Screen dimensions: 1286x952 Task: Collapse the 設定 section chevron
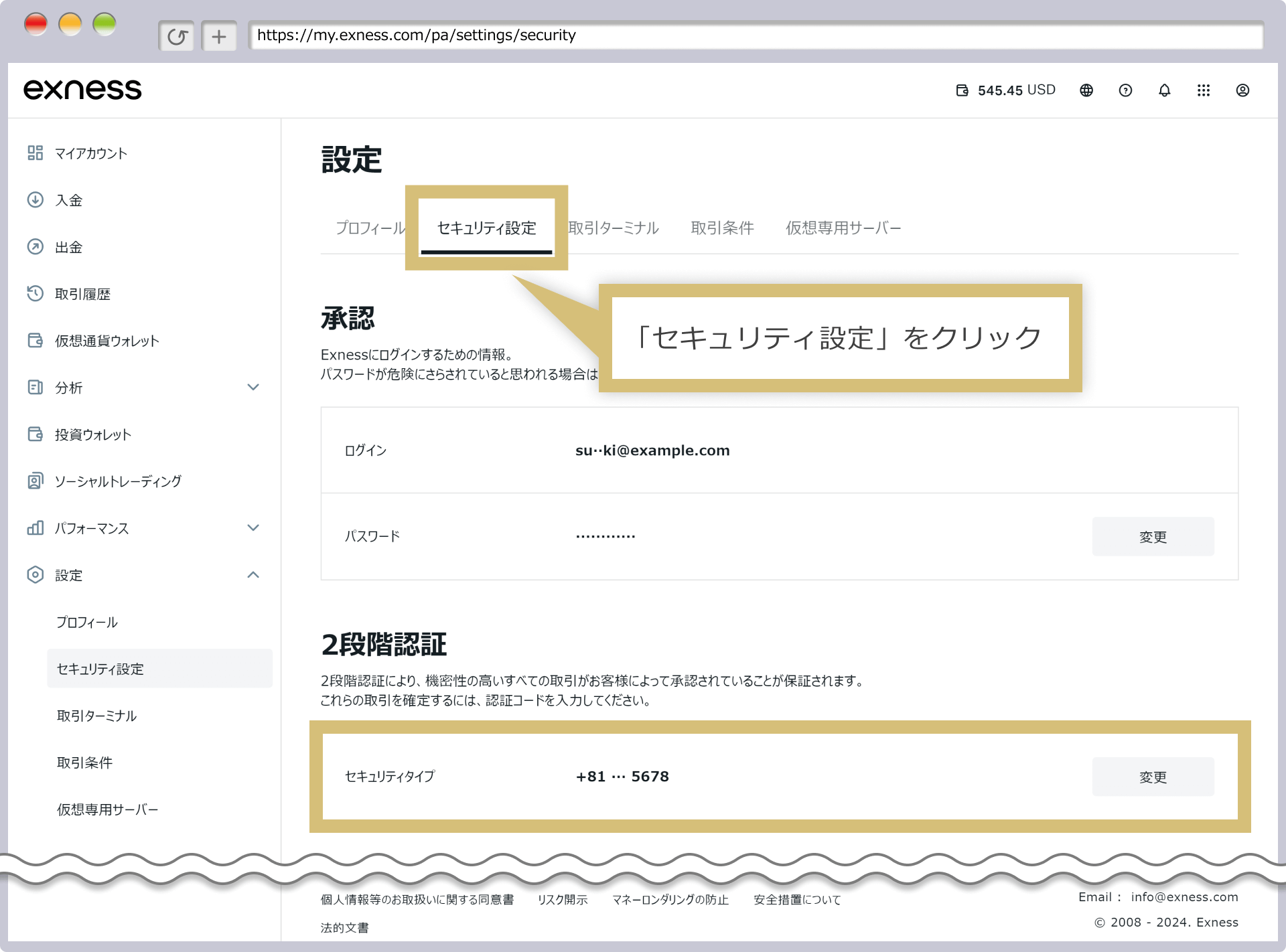point(253,575)
